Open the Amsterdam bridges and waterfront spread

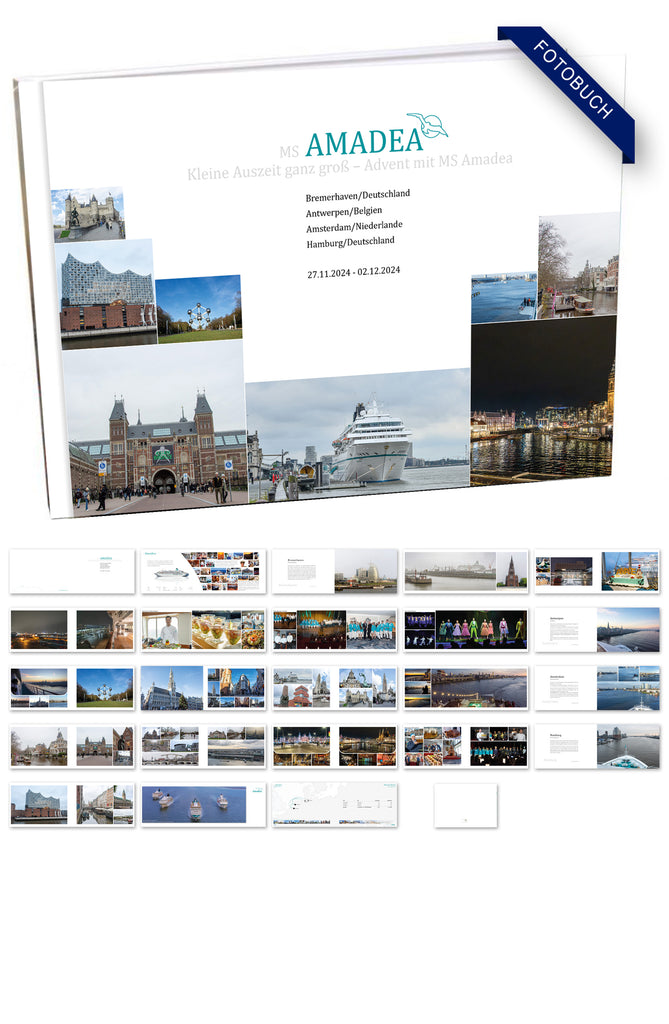point(203,746)
